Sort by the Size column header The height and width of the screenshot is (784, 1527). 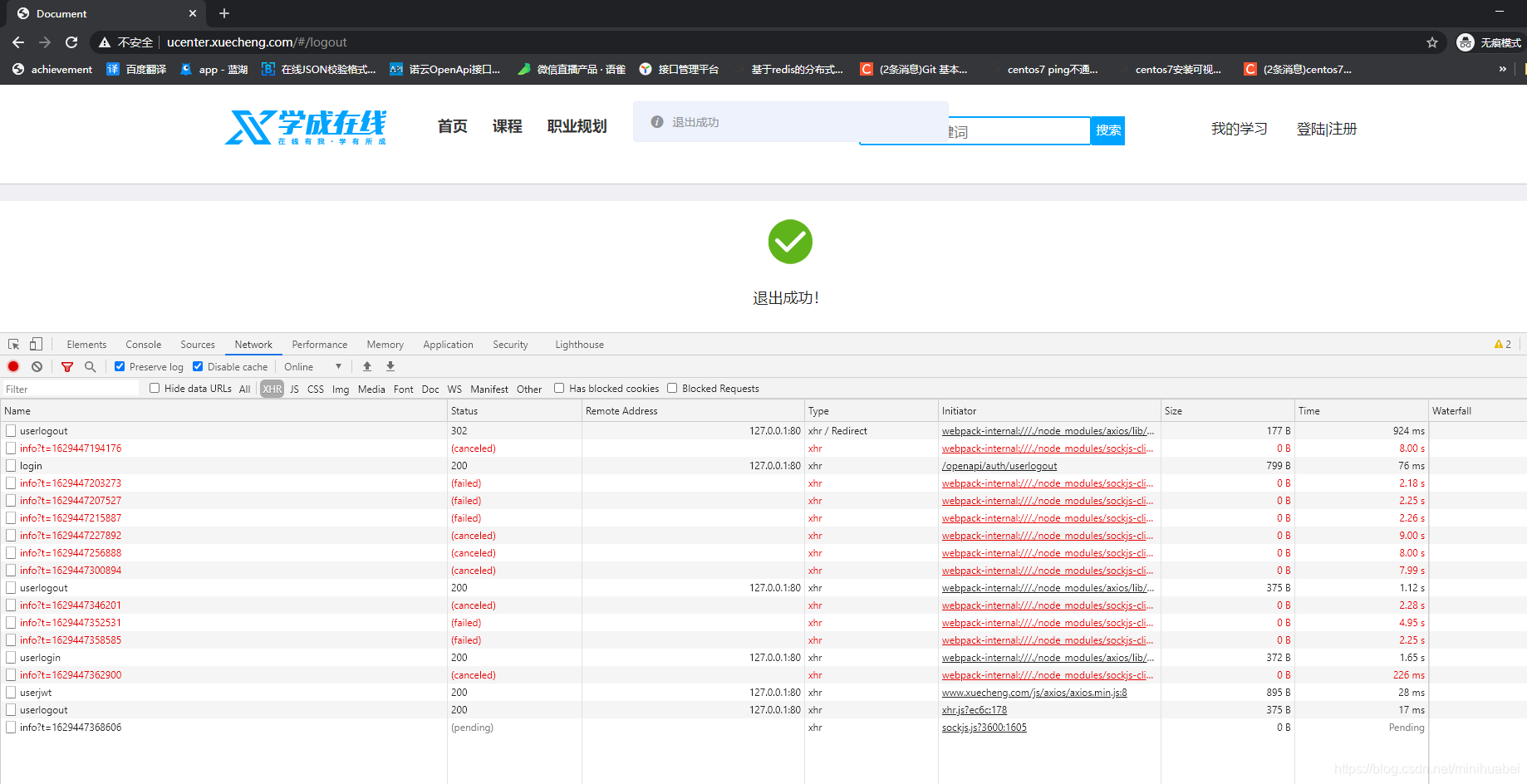[x=1228, y=410]
